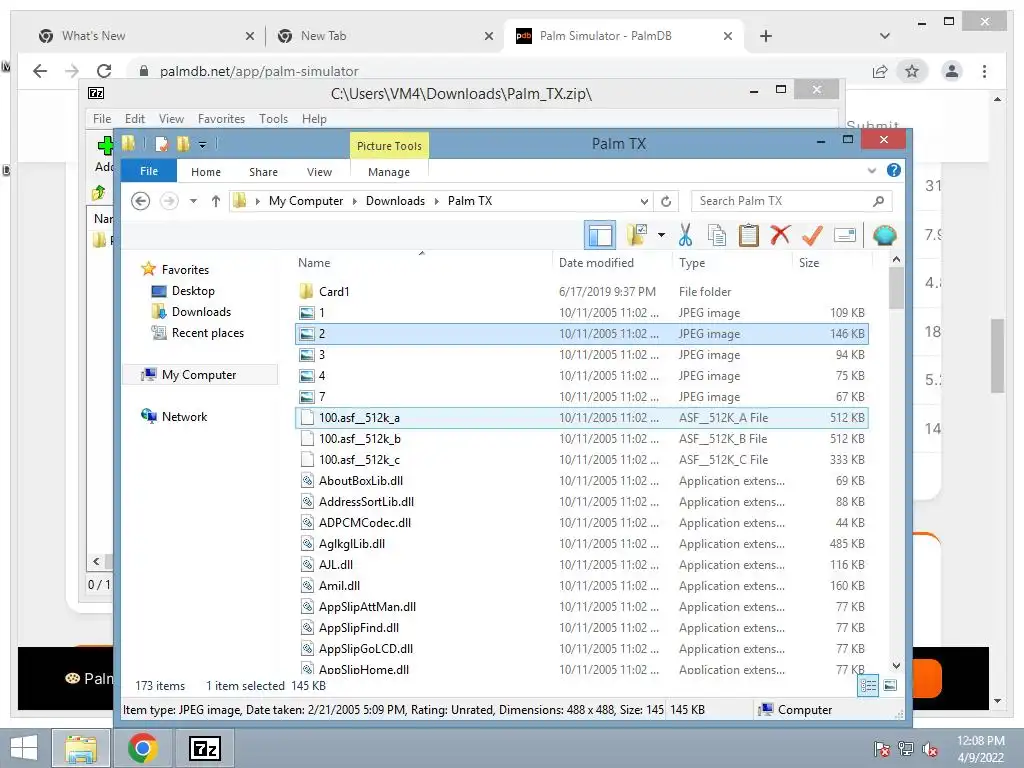1024x768 pixels.
Task: Open the View ribbon tab
Action: pos(319,172)
